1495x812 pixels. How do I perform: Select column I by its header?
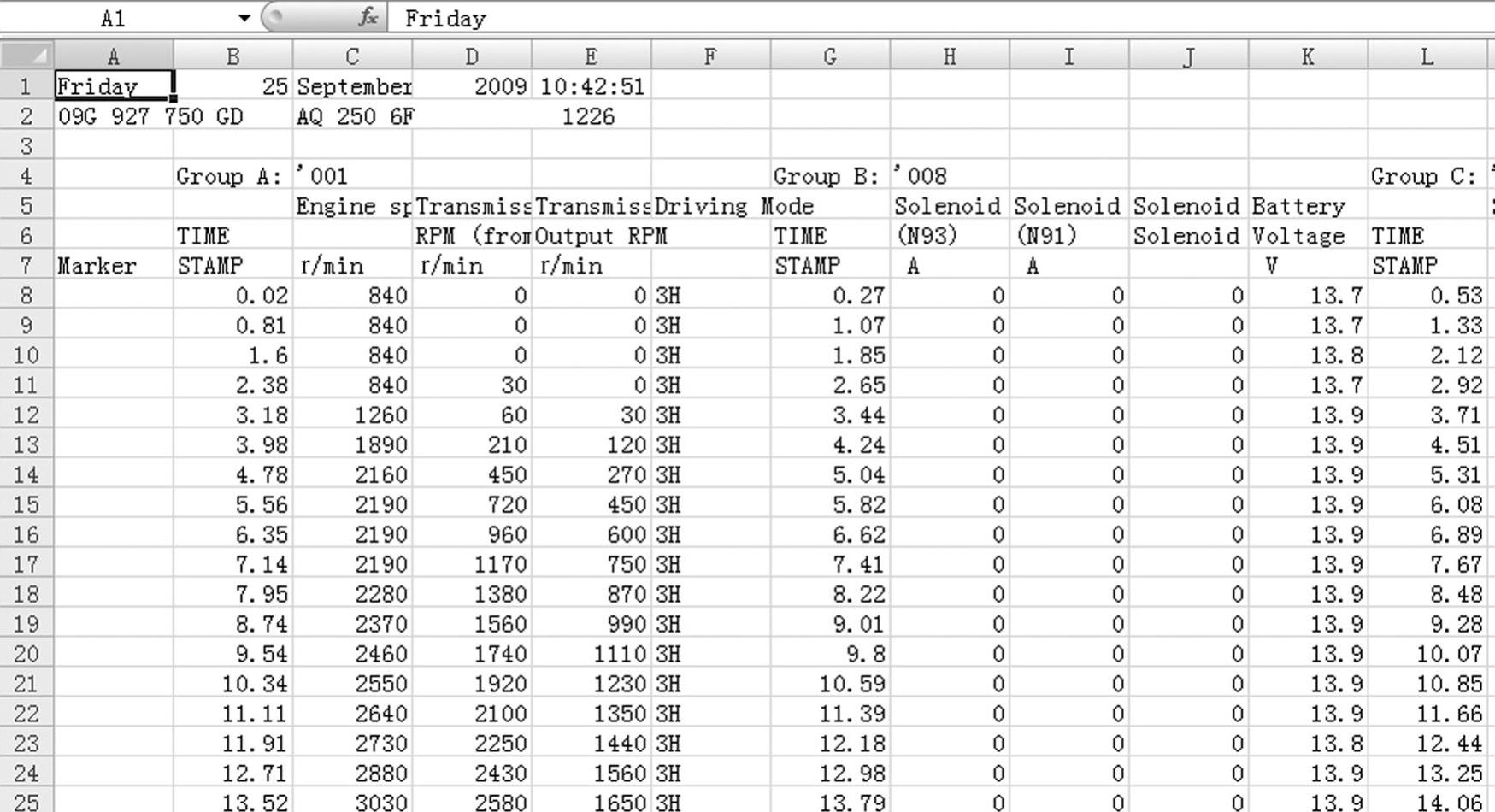pos(1069,56)
